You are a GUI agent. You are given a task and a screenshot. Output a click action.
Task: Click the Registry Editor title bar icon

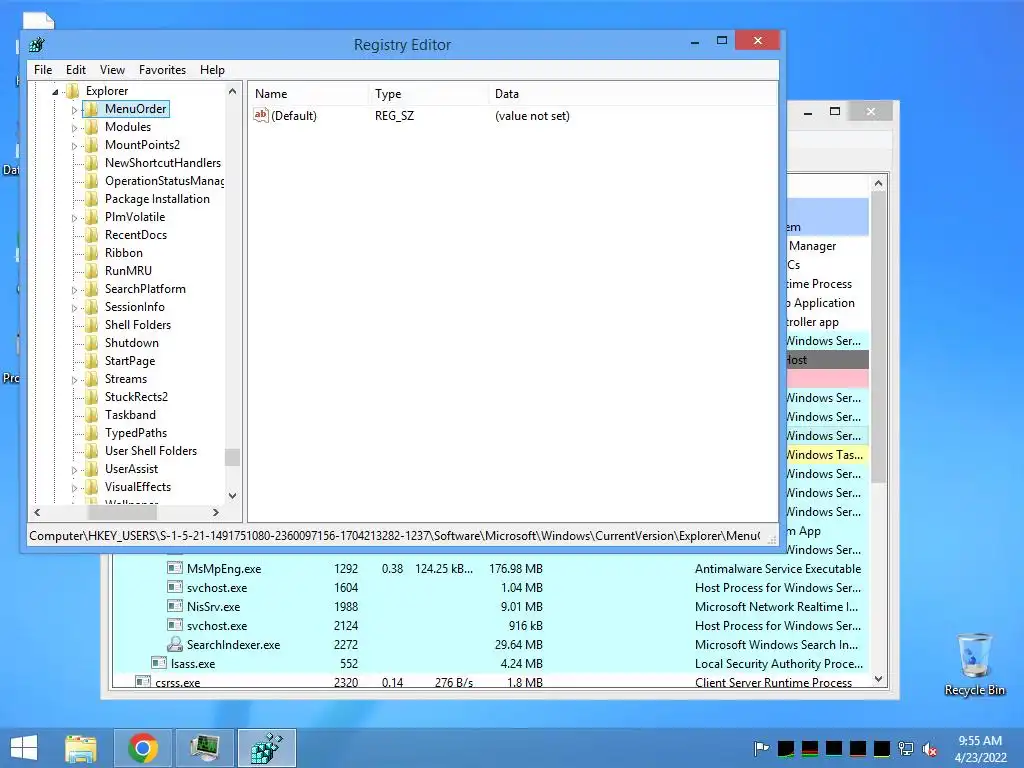coord(37,45)
